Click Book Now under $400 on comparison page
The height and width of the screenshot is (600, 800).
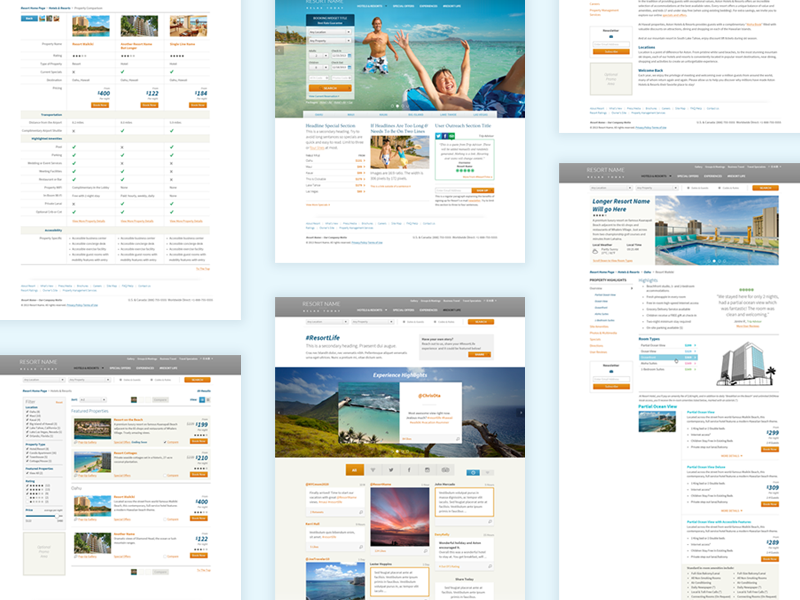tap(100, 105)
